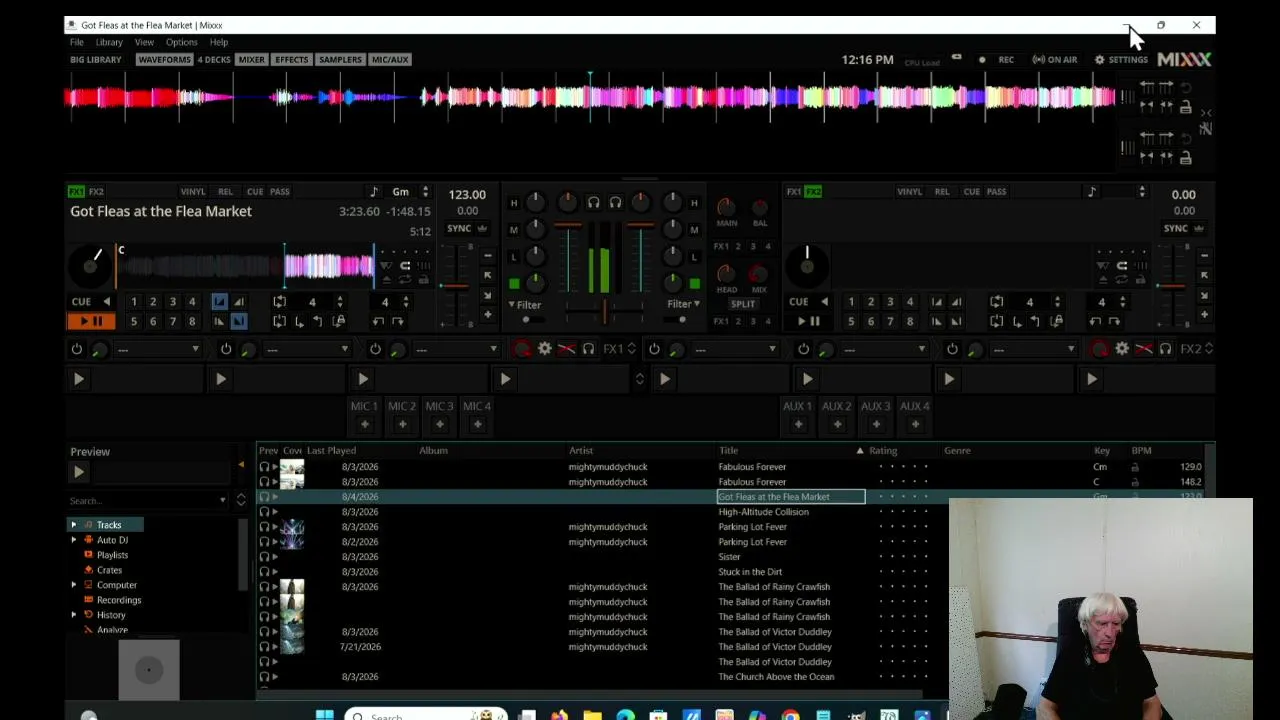Select Playlists in the library sidebar

coord(112,555)
